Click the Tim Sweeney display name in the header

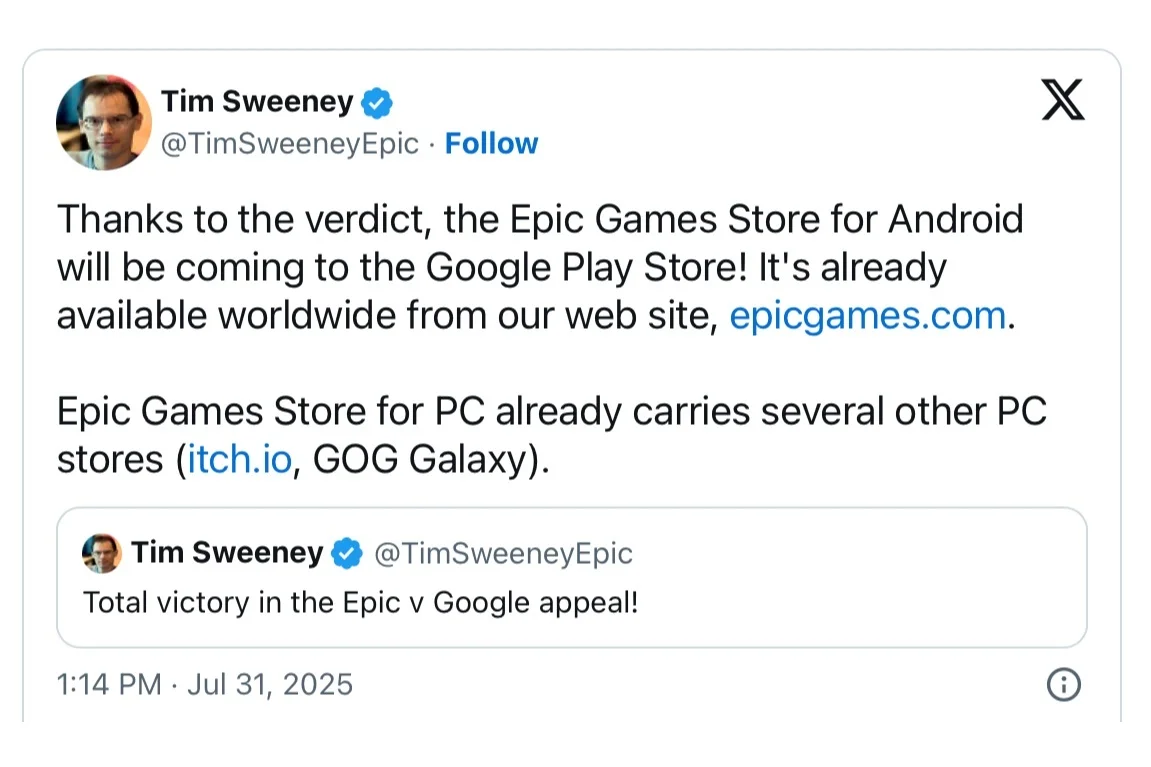(x=257, y=102)
